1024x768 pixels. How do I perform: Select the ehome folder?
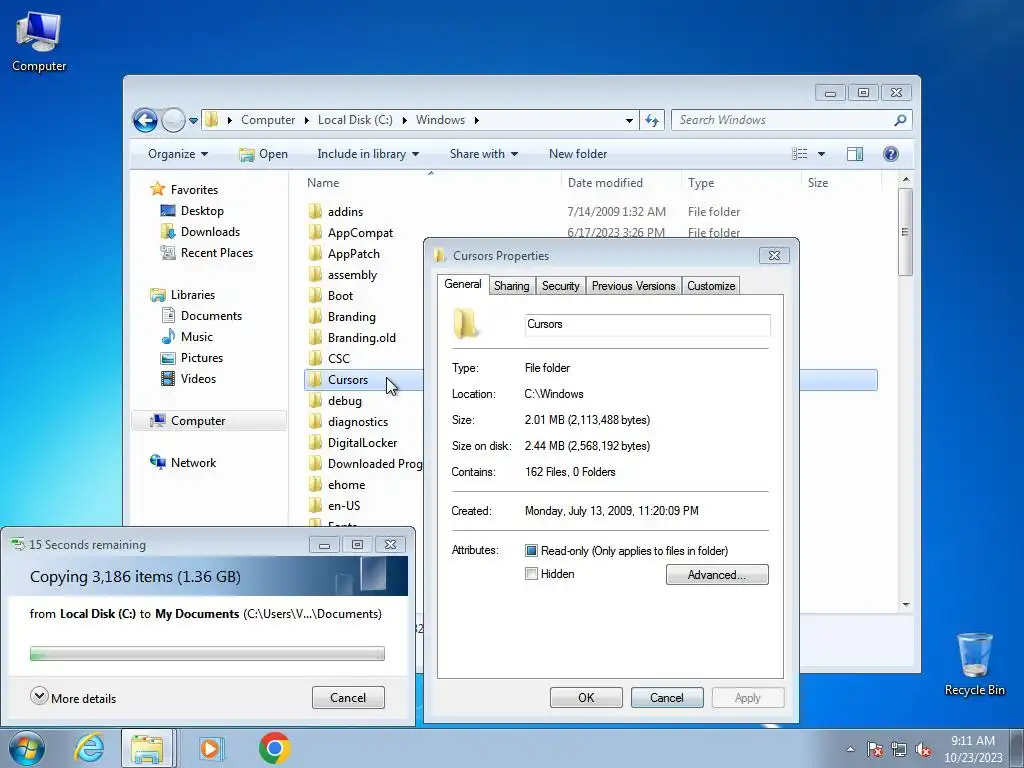346,485
